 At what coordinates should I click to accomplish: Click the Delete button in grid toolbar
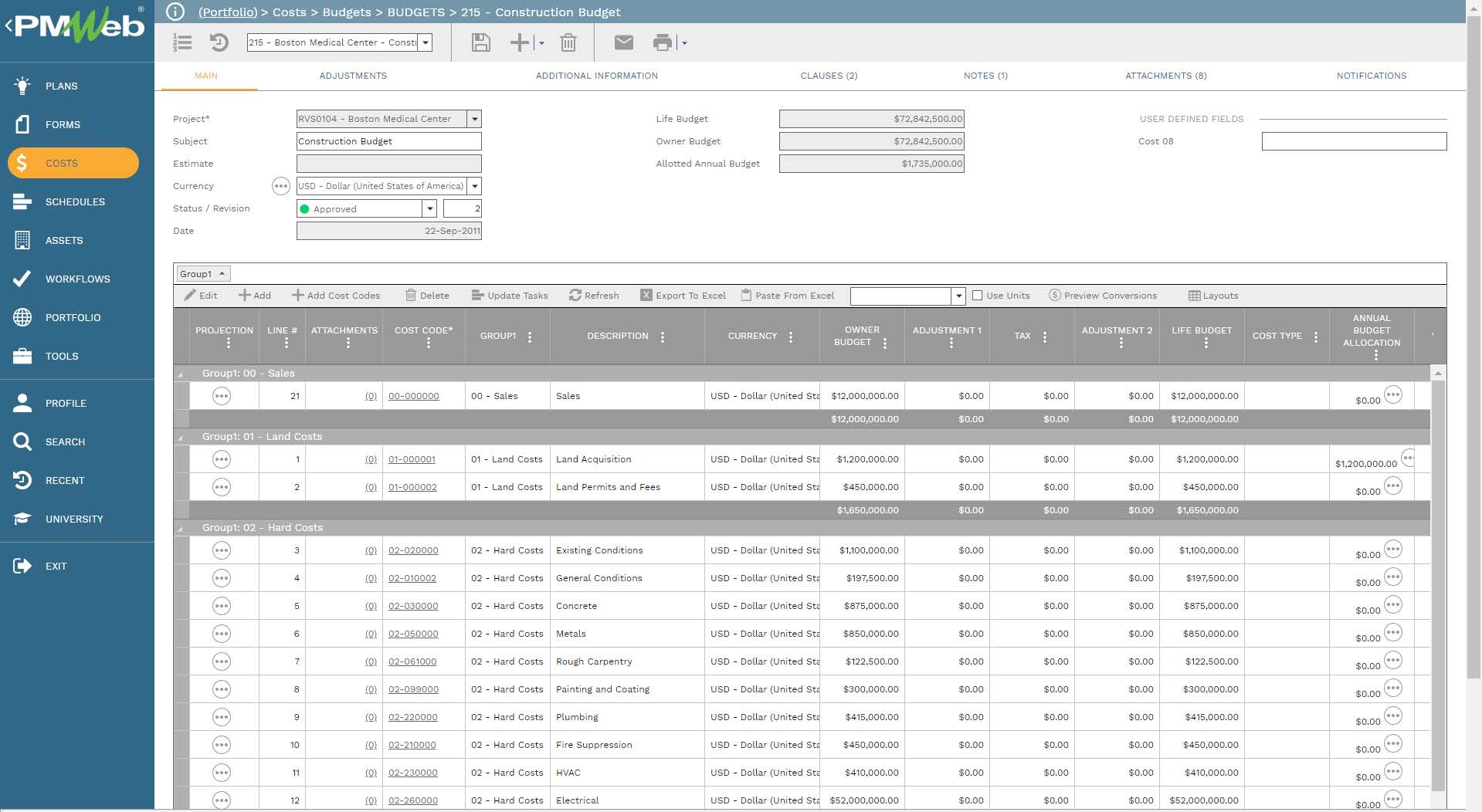click(427, 296)
